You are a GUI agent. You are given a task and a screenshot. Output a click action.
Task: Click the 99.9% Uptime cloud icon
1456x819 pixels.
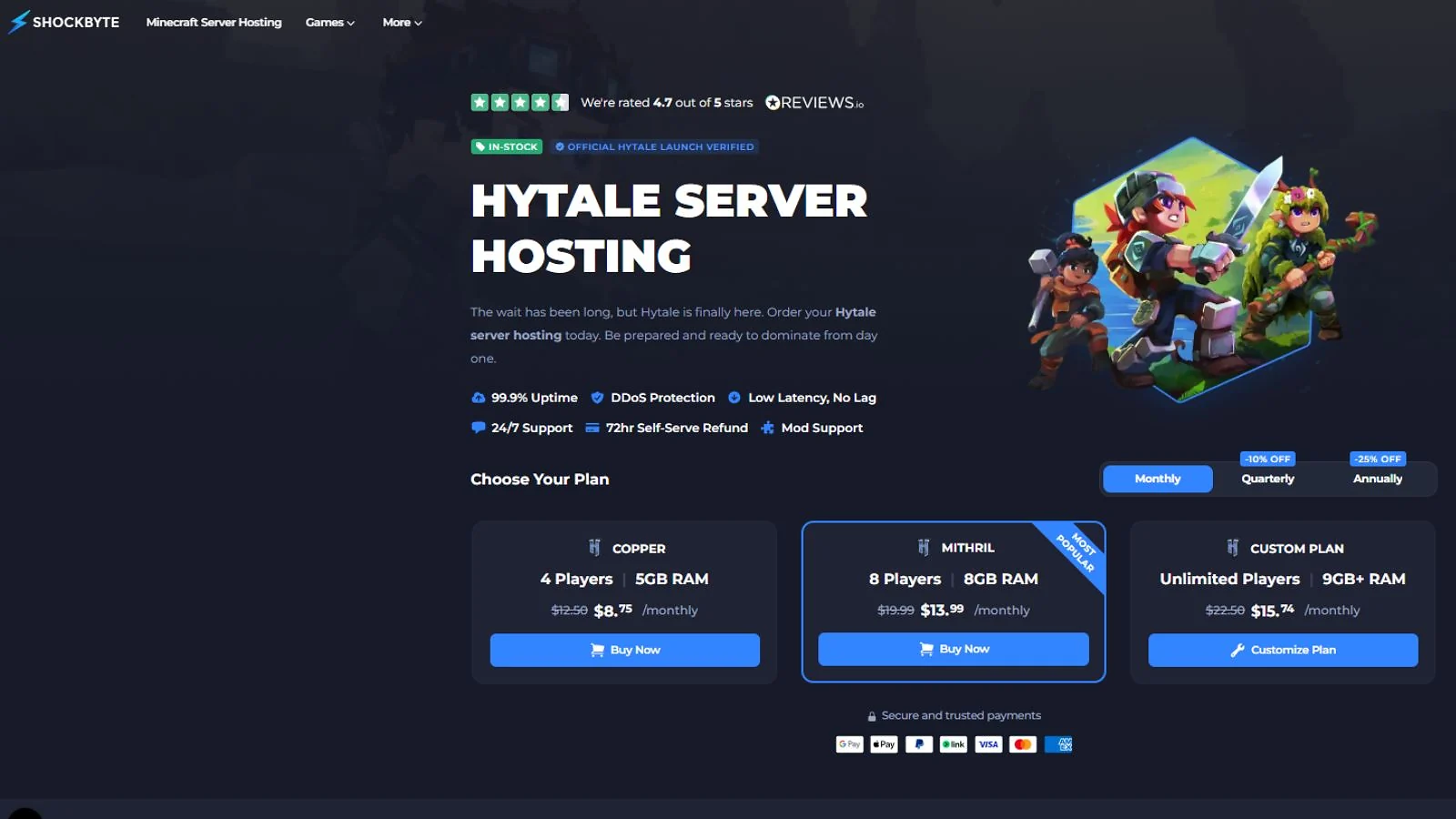[478, 398]
